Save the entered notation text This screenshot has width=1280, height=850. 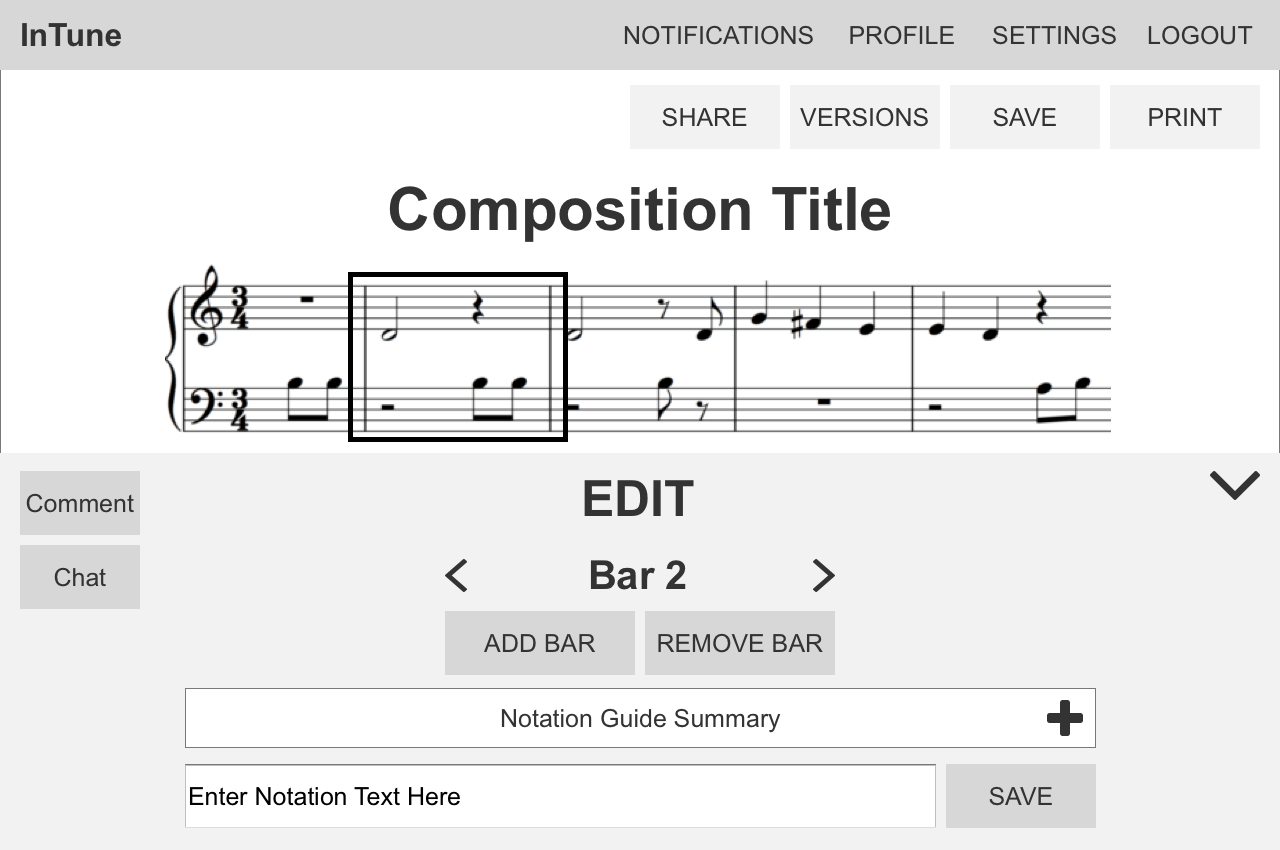click(x=1020, y=796)
